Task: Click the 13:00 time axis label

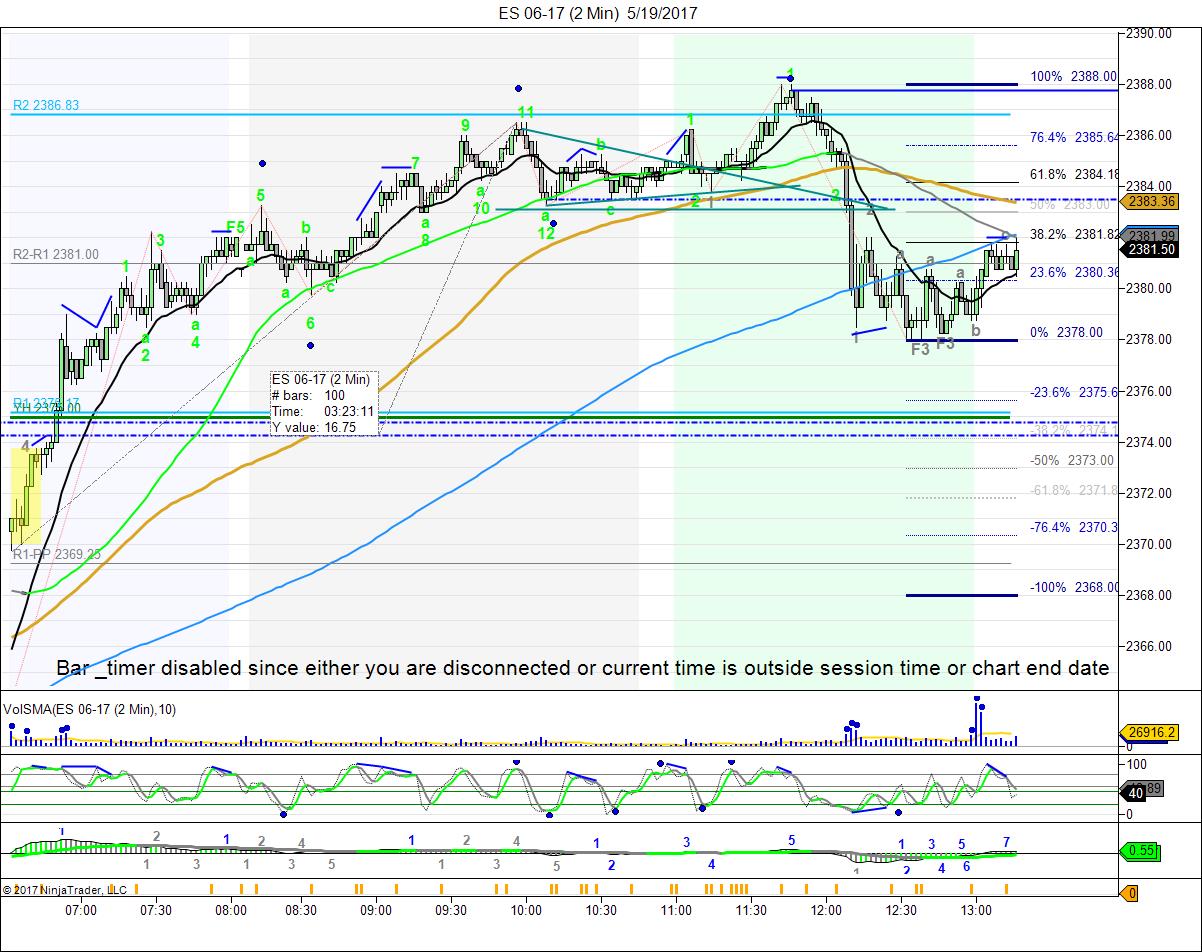Action: tap(976, 910)
